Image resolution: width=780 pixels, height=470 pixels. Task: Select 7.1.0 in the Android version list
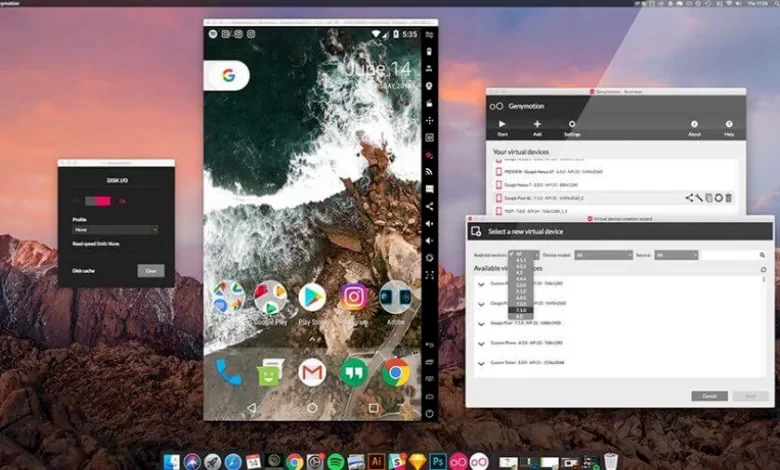521,311
